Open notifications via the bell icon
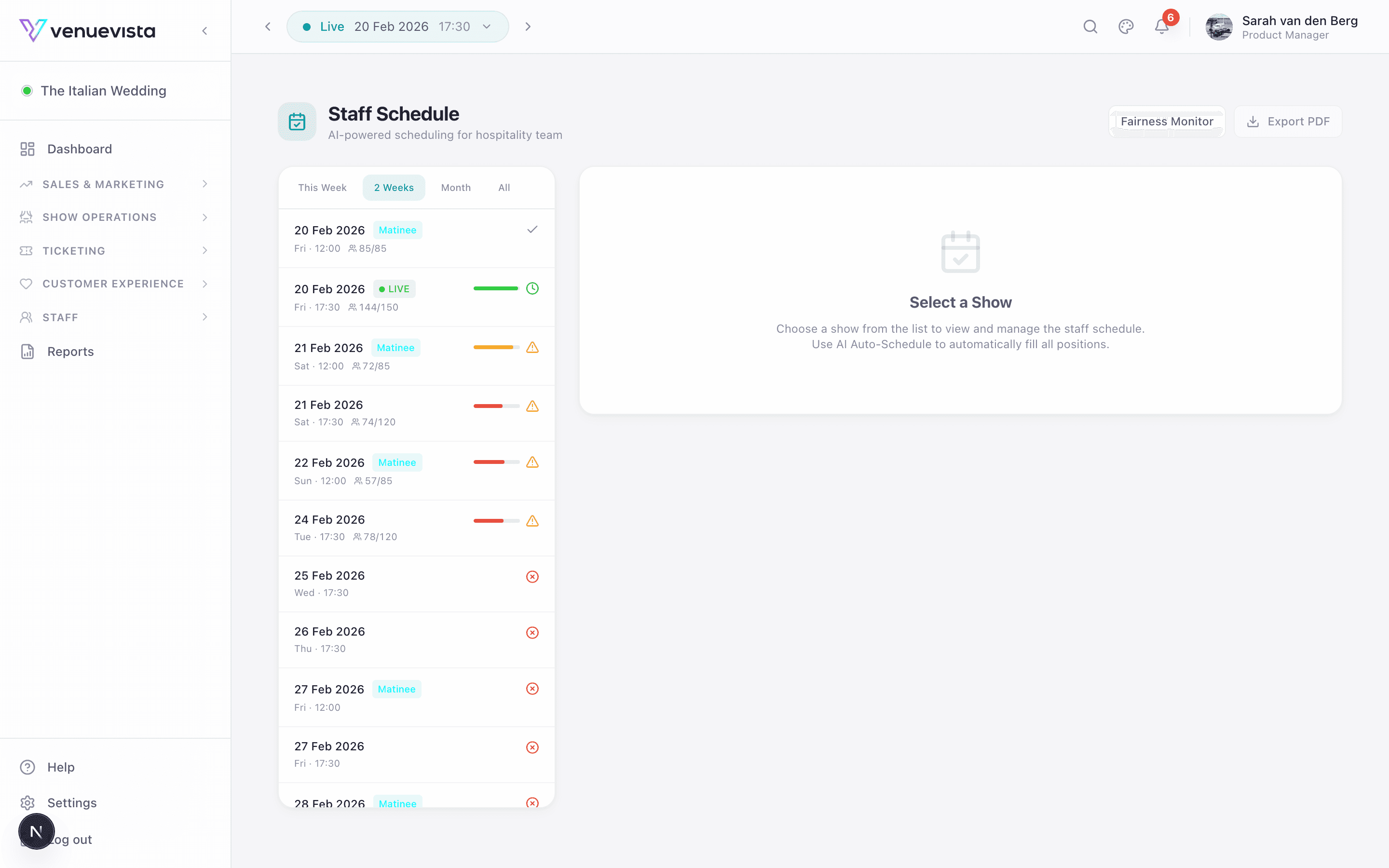Screen dimensions: 1389x868 click(x=1161, y=27)
